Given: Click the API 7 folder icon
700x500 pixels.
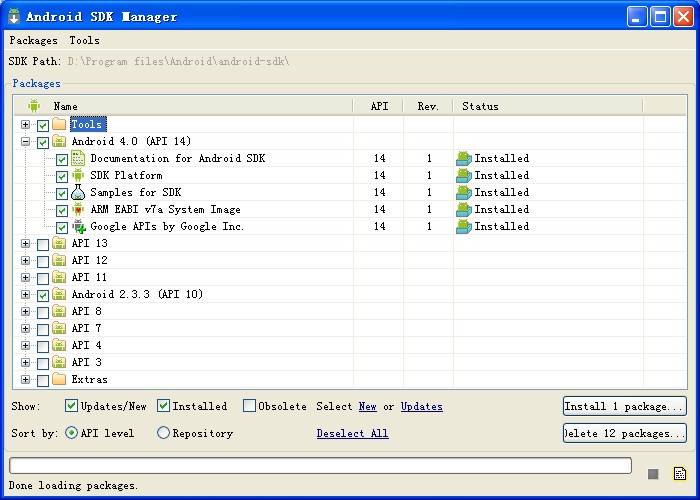Looking at the screenshot, I should tap(59, 328).
